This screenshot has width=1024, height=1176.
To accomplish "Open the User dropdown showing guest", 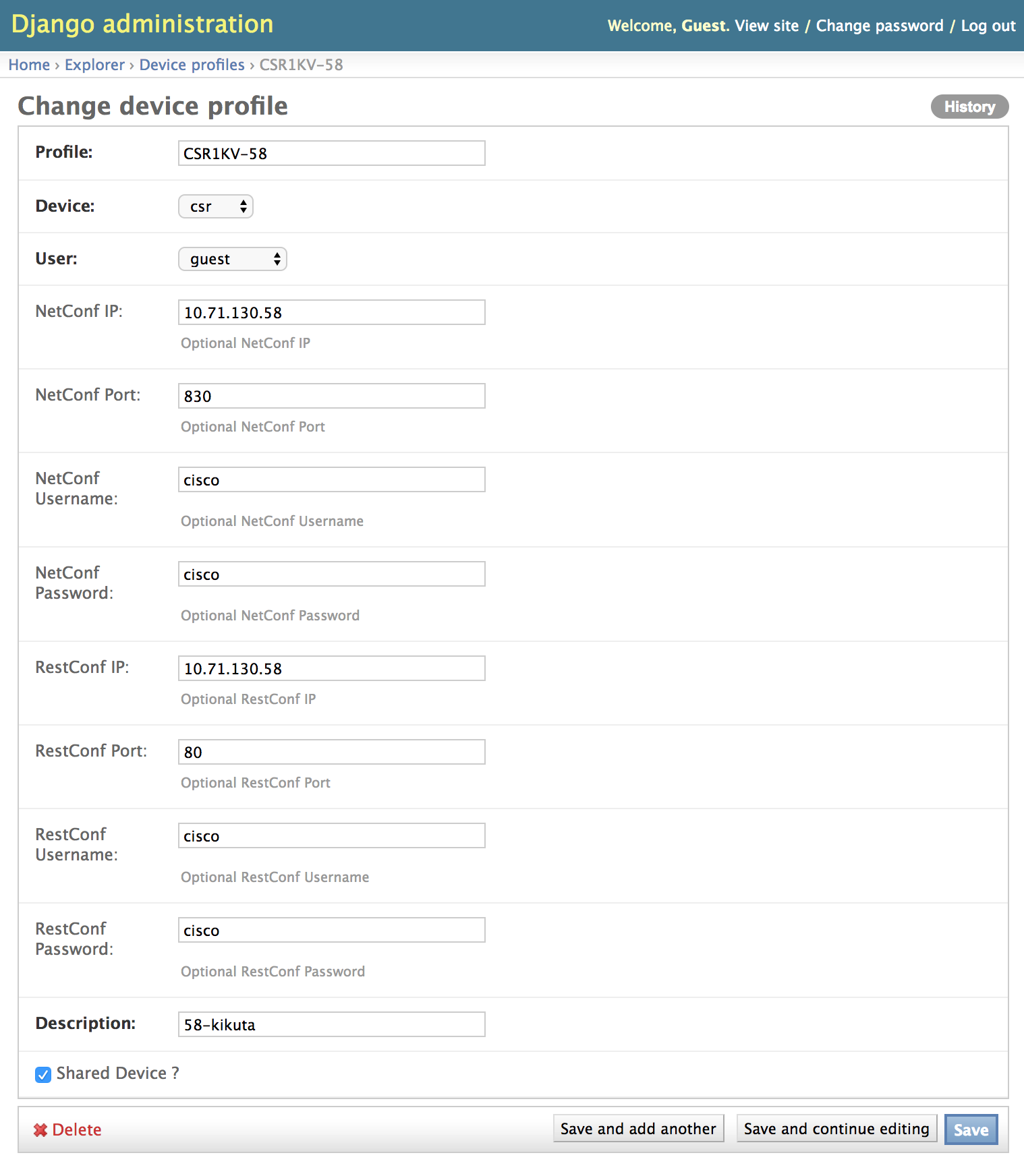I will (x=233, y=259).
